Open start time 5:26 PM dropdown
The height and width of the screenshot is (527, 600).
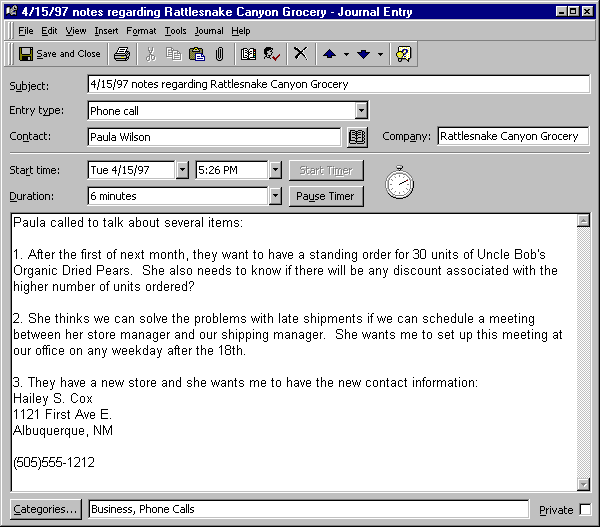[x=275, y=170]
